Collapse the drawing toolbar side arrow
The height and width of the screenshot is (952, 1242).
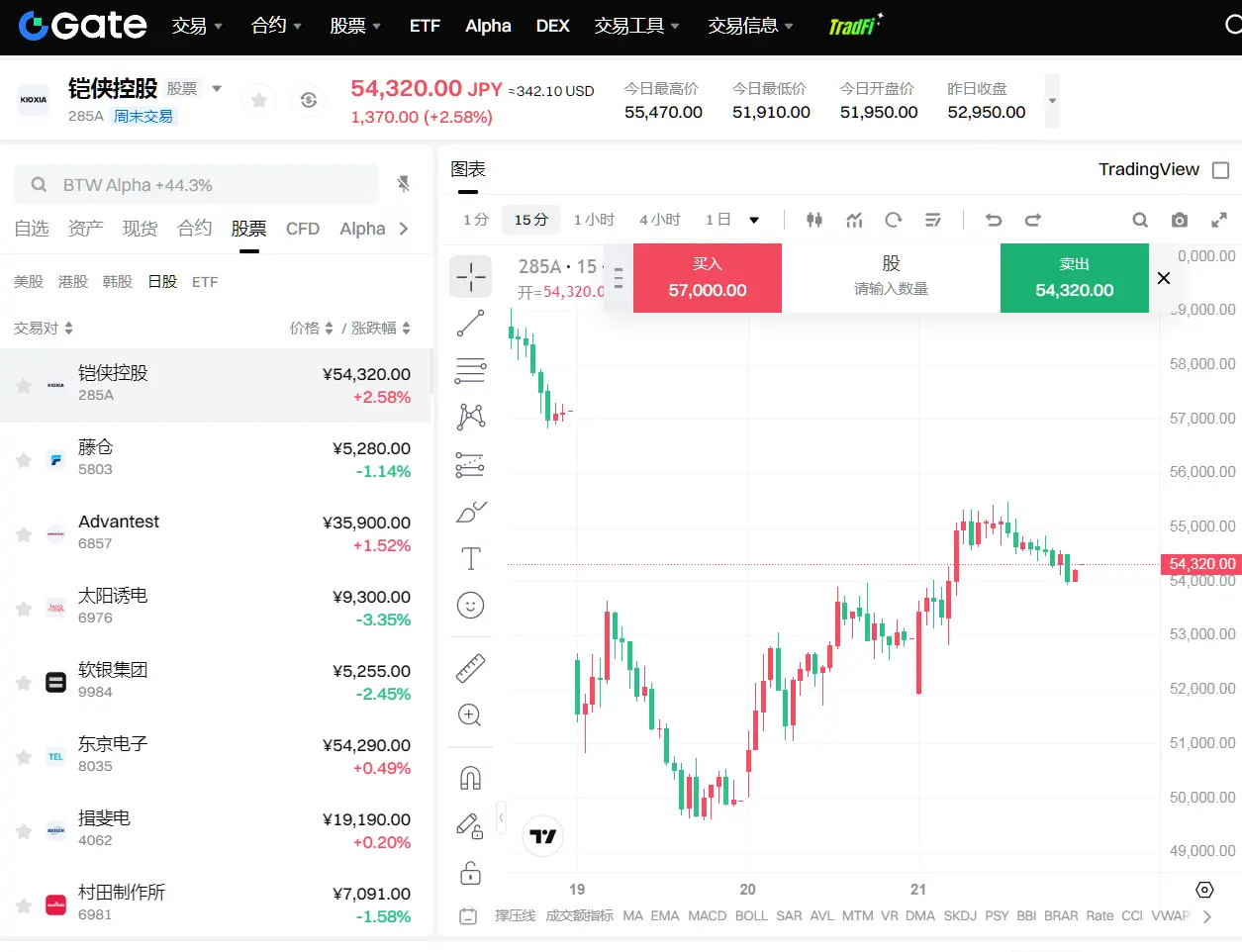pyautogui.click(x=501, y=817)
